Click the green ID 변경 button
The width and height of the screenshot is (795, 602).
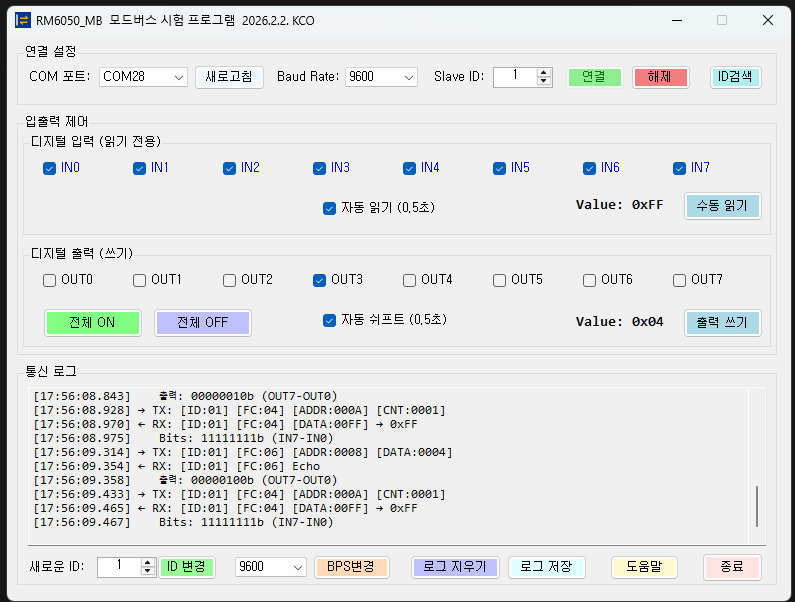[x=187, y=567]
